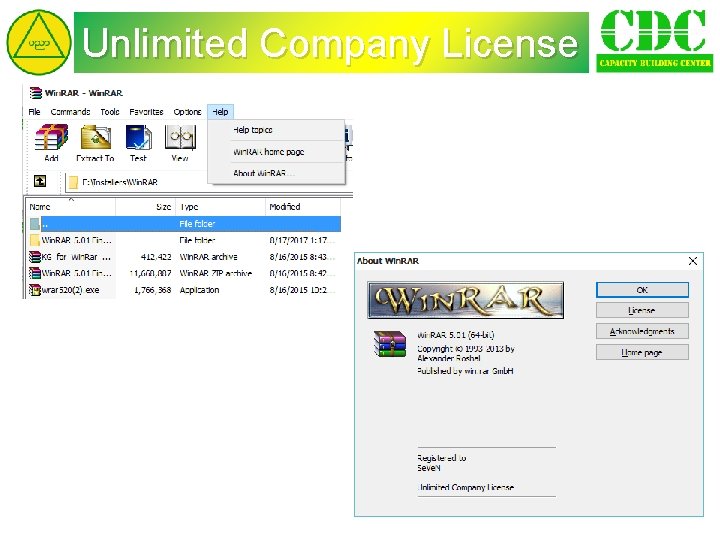
Task: Open the File menu
Action: click(34, 112)
